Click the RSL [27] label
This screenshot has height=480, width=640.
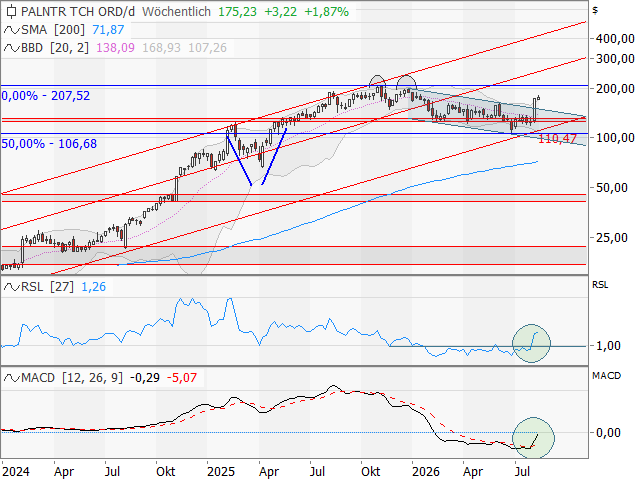pyautogui.click(x=47, y=287)
